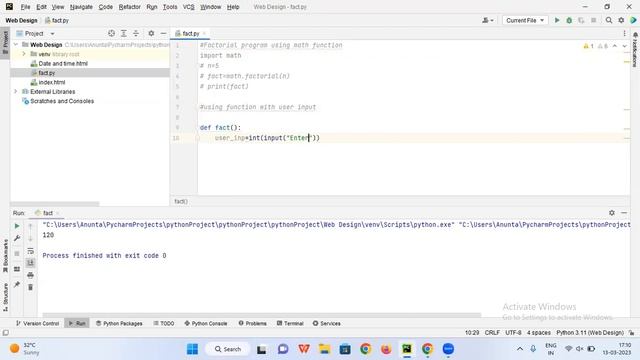This screenshot has width=640, height=360.
Task: Click the Python 3.11 interpreter status widget
Action: 590,333
